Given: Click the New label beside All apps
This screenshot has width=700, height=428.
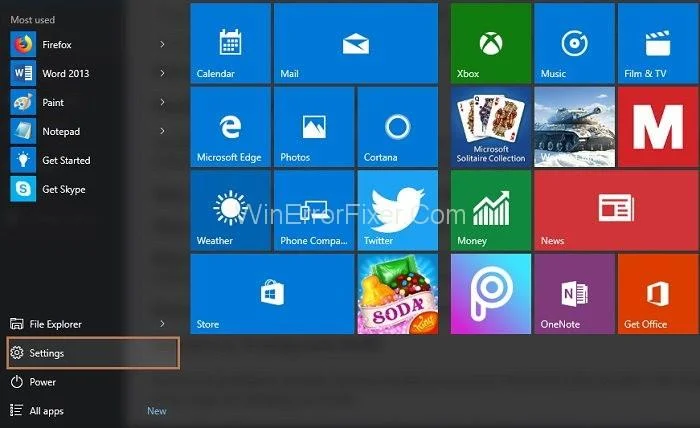Looking at the screenshot, I should point(157,411).
